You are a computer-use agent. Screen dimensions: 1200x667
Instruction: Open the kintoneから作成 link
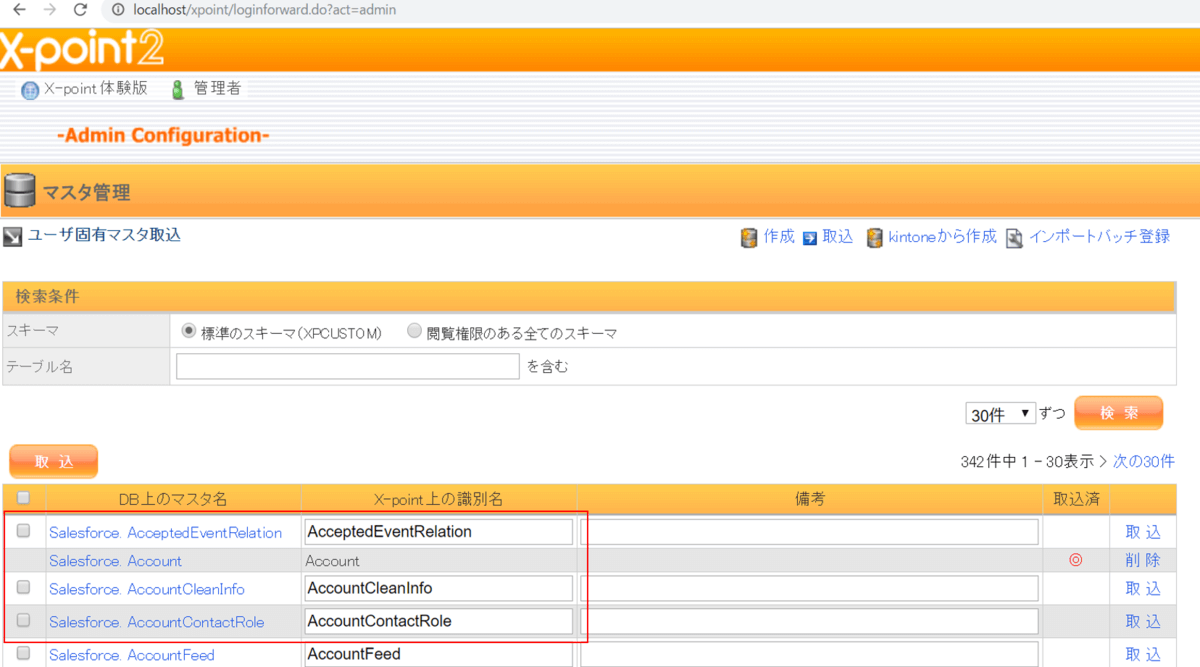[942, 237]
